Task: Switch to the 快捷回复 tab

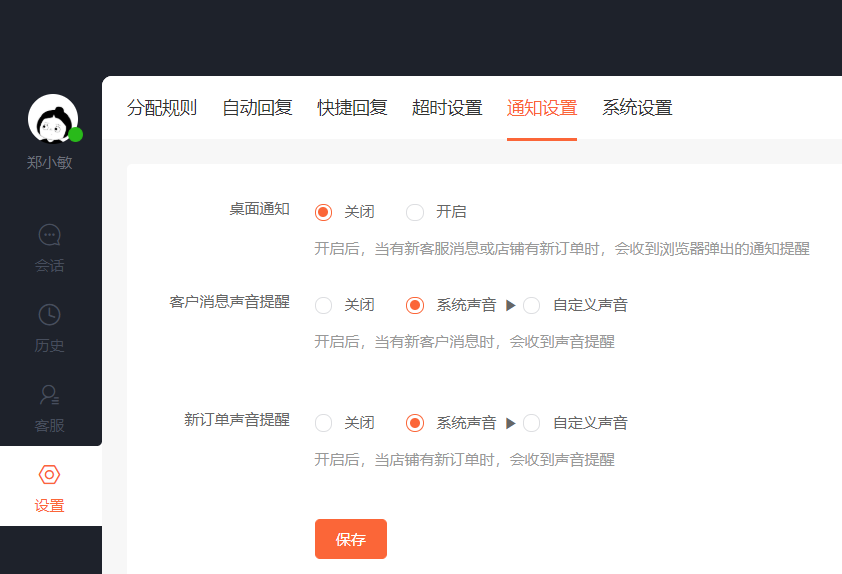Action: [352, 108]
